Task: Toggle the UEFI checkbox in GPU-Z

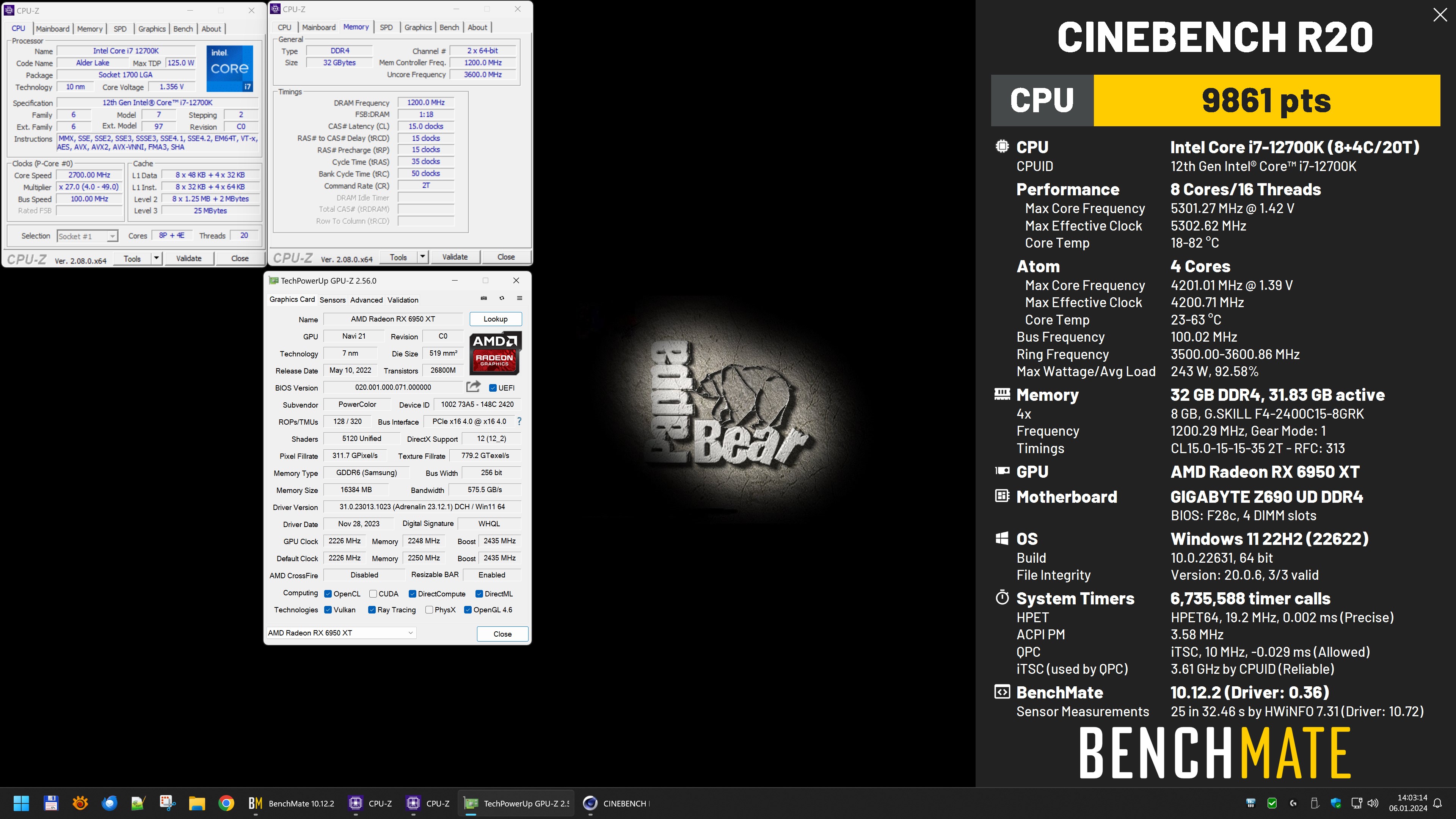Action: click(493, 388)
